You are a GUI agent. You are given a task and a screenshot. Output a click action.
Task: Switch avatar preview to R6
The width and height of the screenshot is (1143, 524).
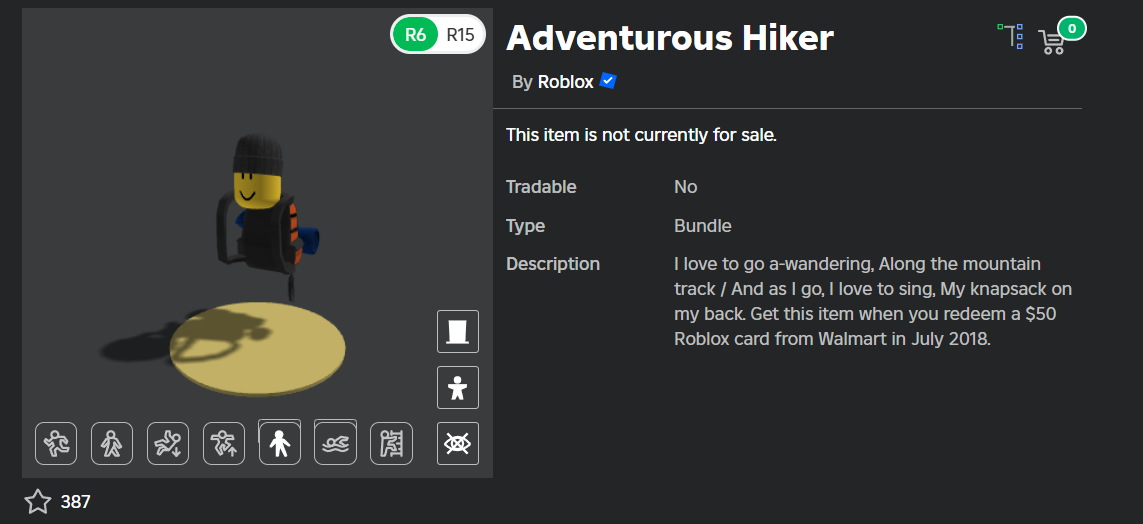pyautogui.click(x=416, y=34)
